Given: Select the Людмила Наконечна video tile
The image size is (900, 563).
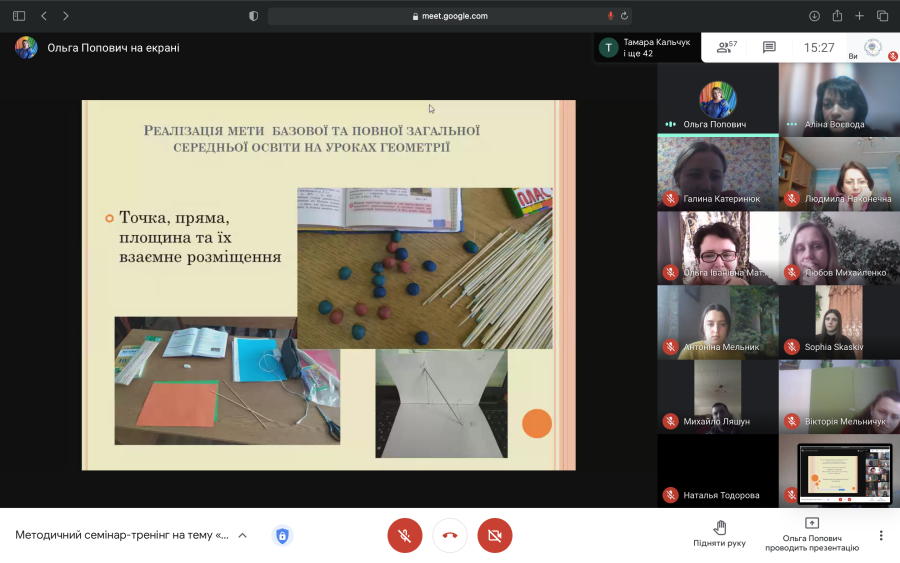Looking at the screenshot, I should [839, 174].
